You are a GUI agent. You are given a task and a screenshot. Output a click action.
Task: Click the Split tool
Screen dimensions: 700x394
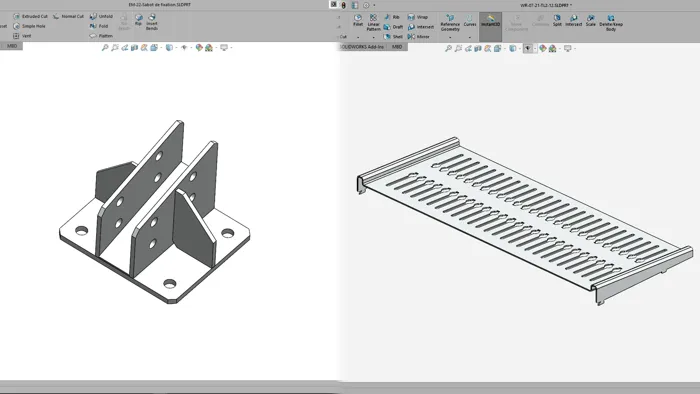pos(557,21)
